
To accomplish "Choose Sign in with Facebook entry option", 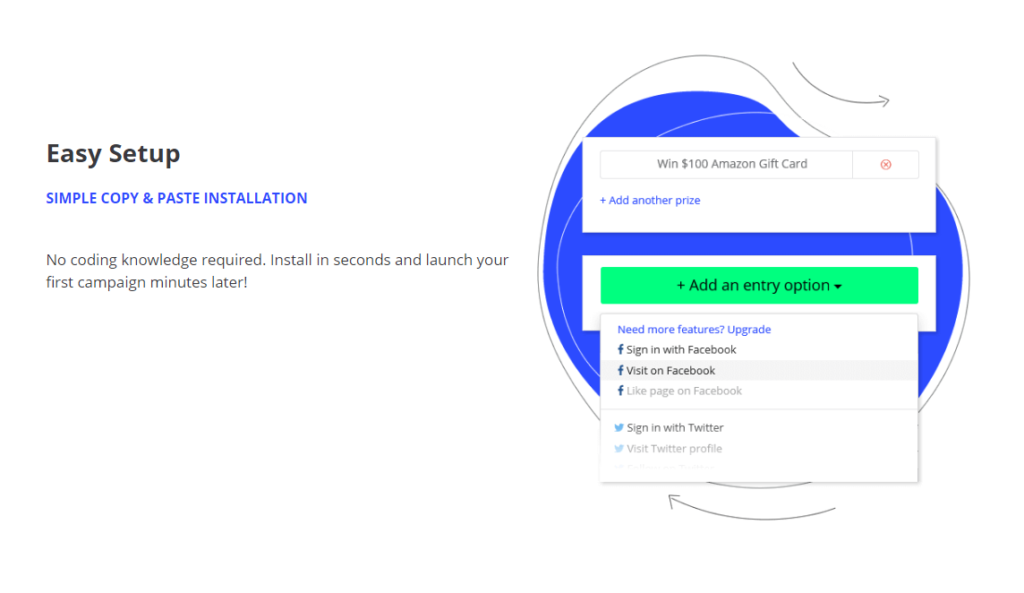I will point(681,350).
